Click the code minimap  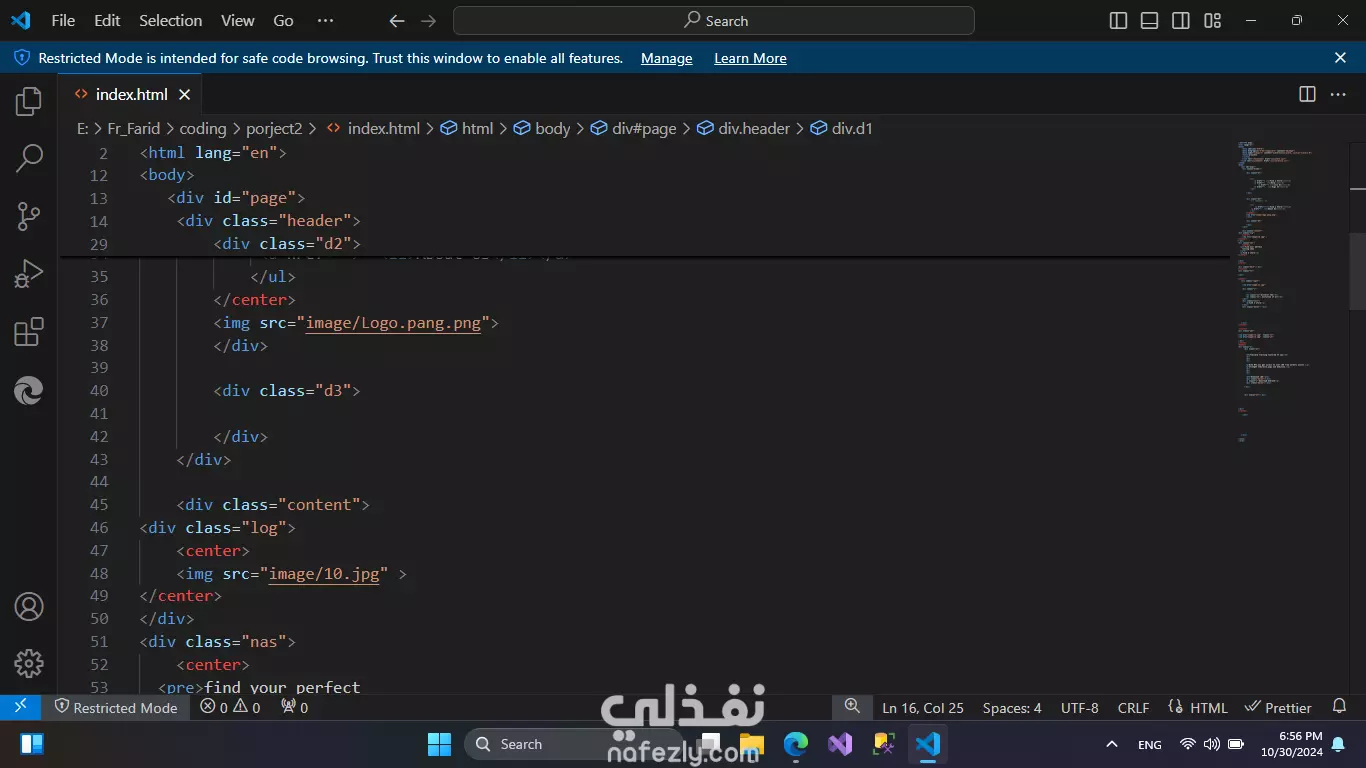(1290, 290)
